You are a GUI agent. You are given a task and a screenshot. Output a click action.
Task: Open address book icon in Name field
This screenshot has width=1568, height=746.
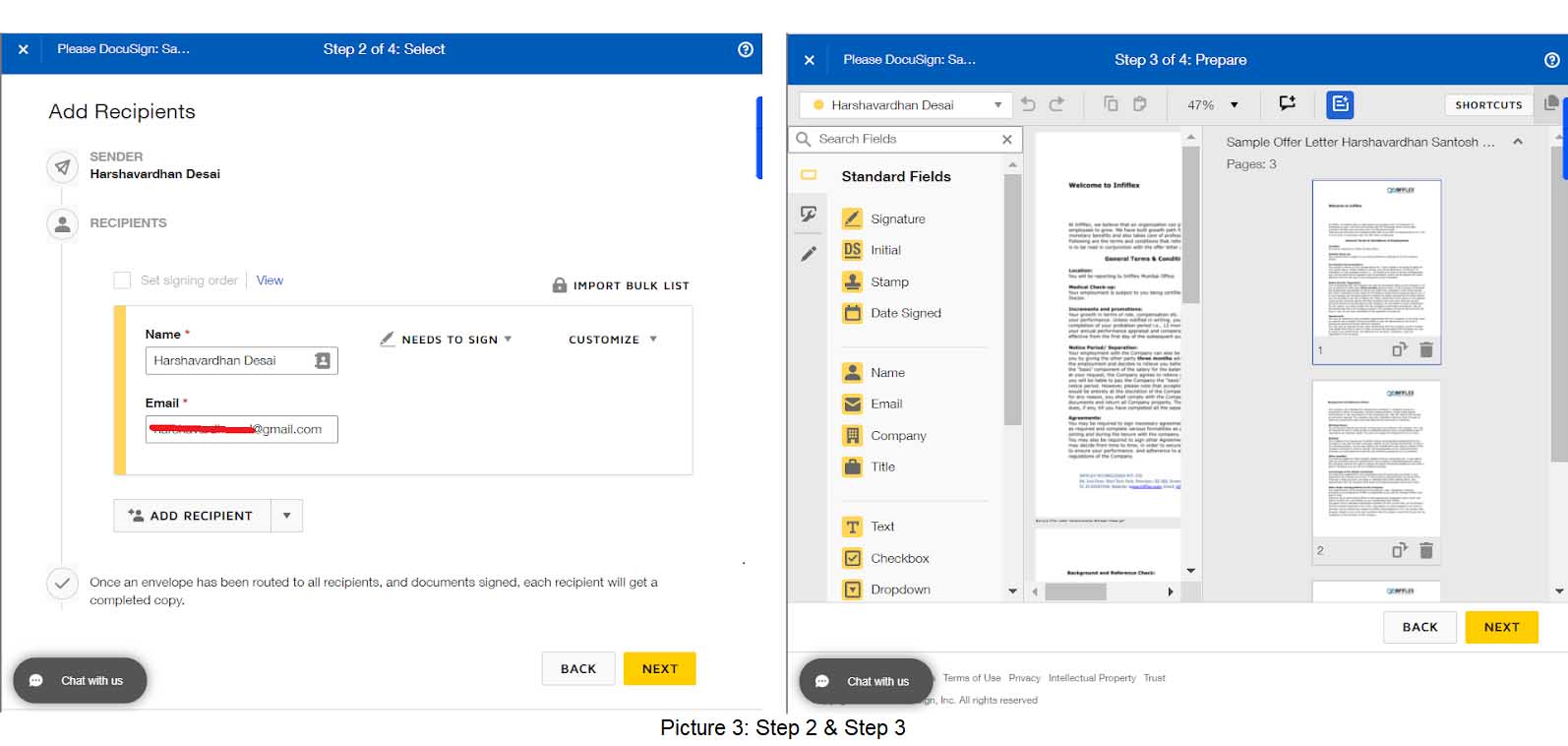pos(322,360)
